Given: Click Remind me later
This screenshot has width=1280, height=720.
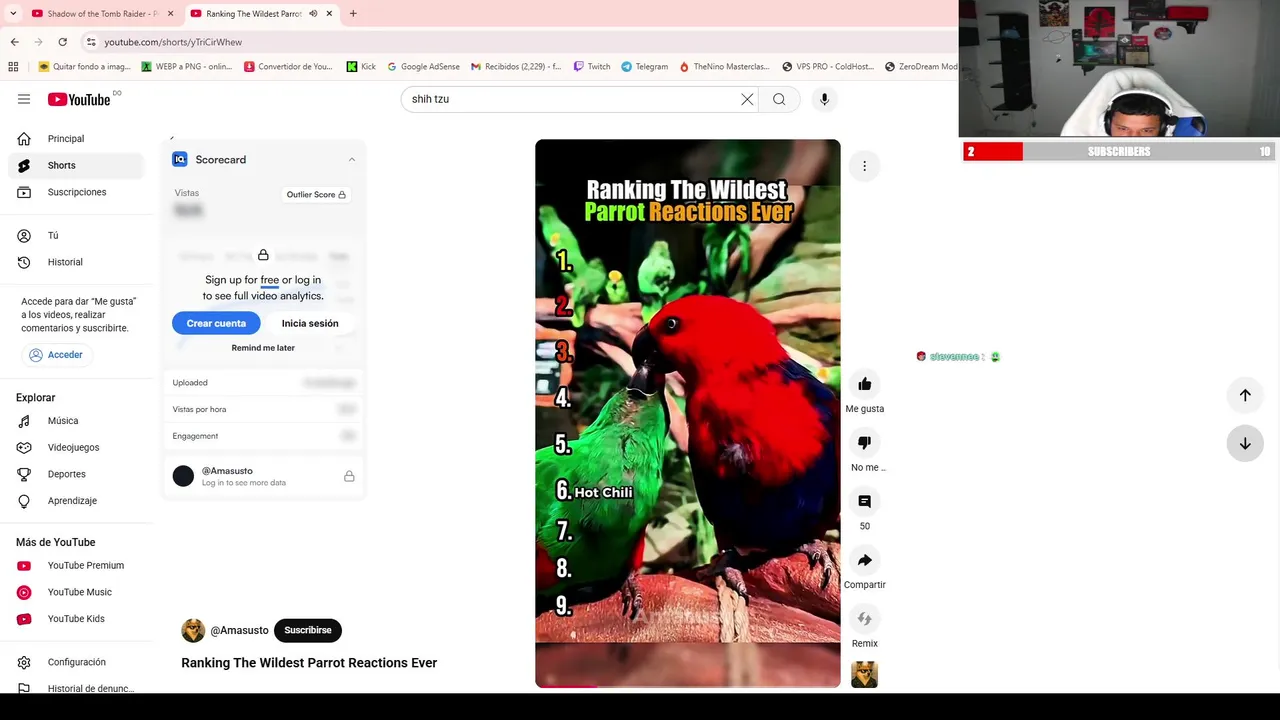Looking at the screenshot, I should coord(263,348).
